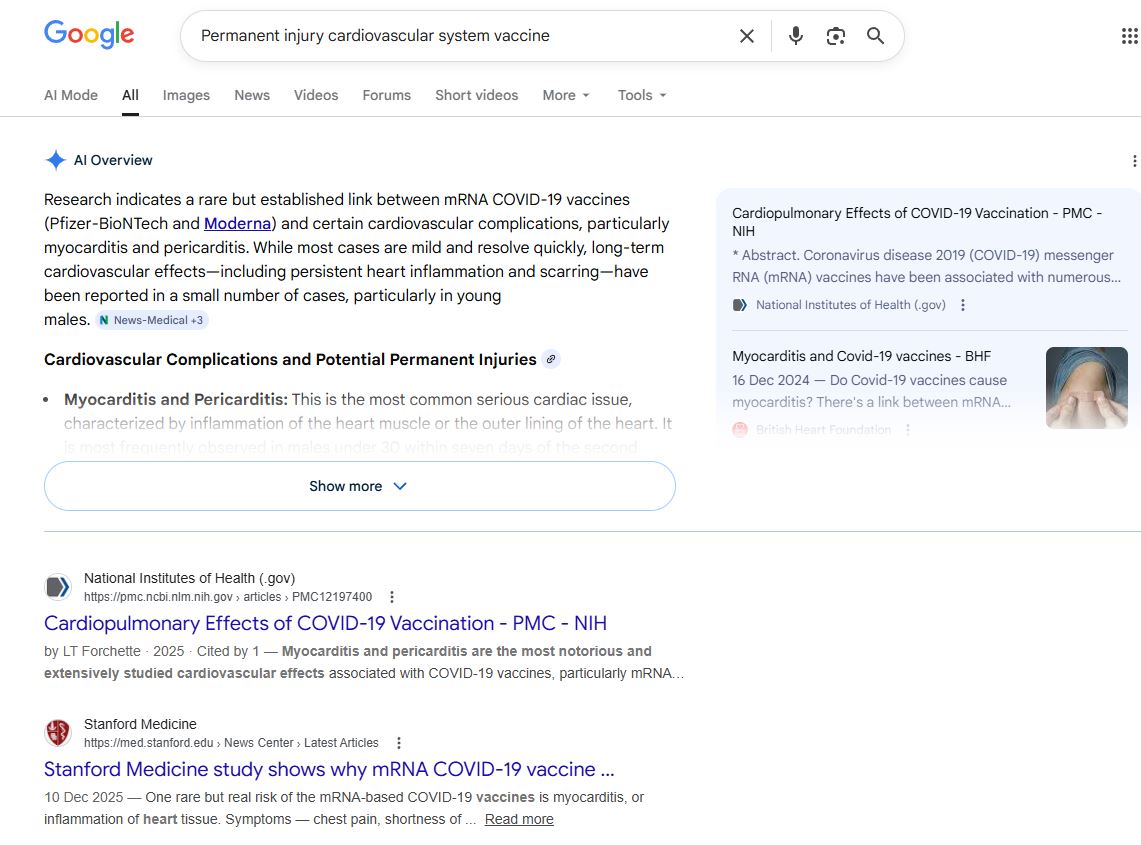Open Google Lens image search icon
Image resolution: width=1141 pixels, height=845 pixels.
coord(835,36)
